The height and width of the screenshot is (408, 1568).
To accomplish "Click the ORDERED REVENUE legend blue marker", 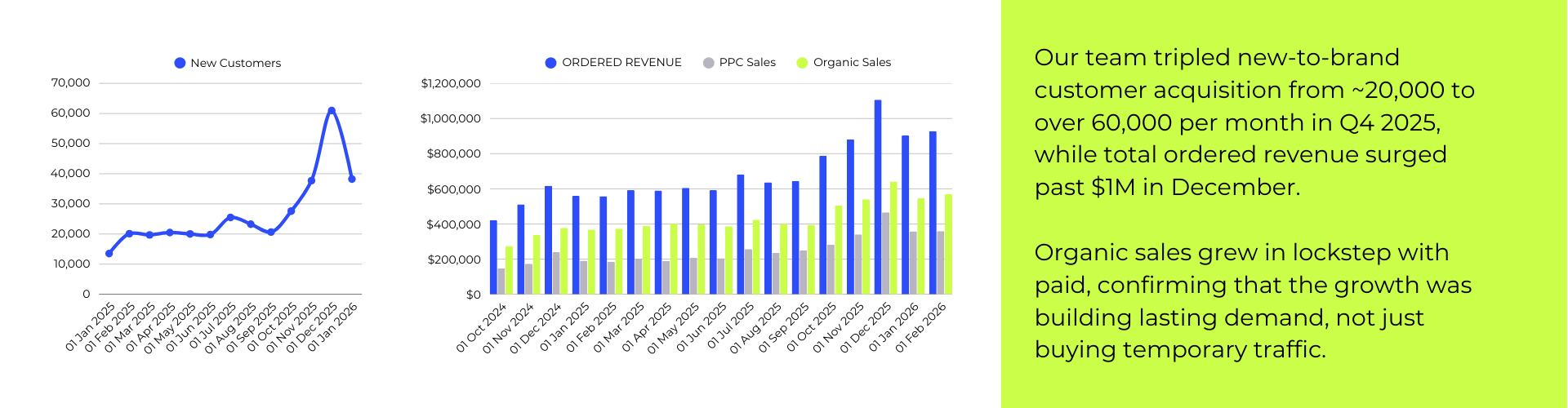I will [x=550, y=63].
